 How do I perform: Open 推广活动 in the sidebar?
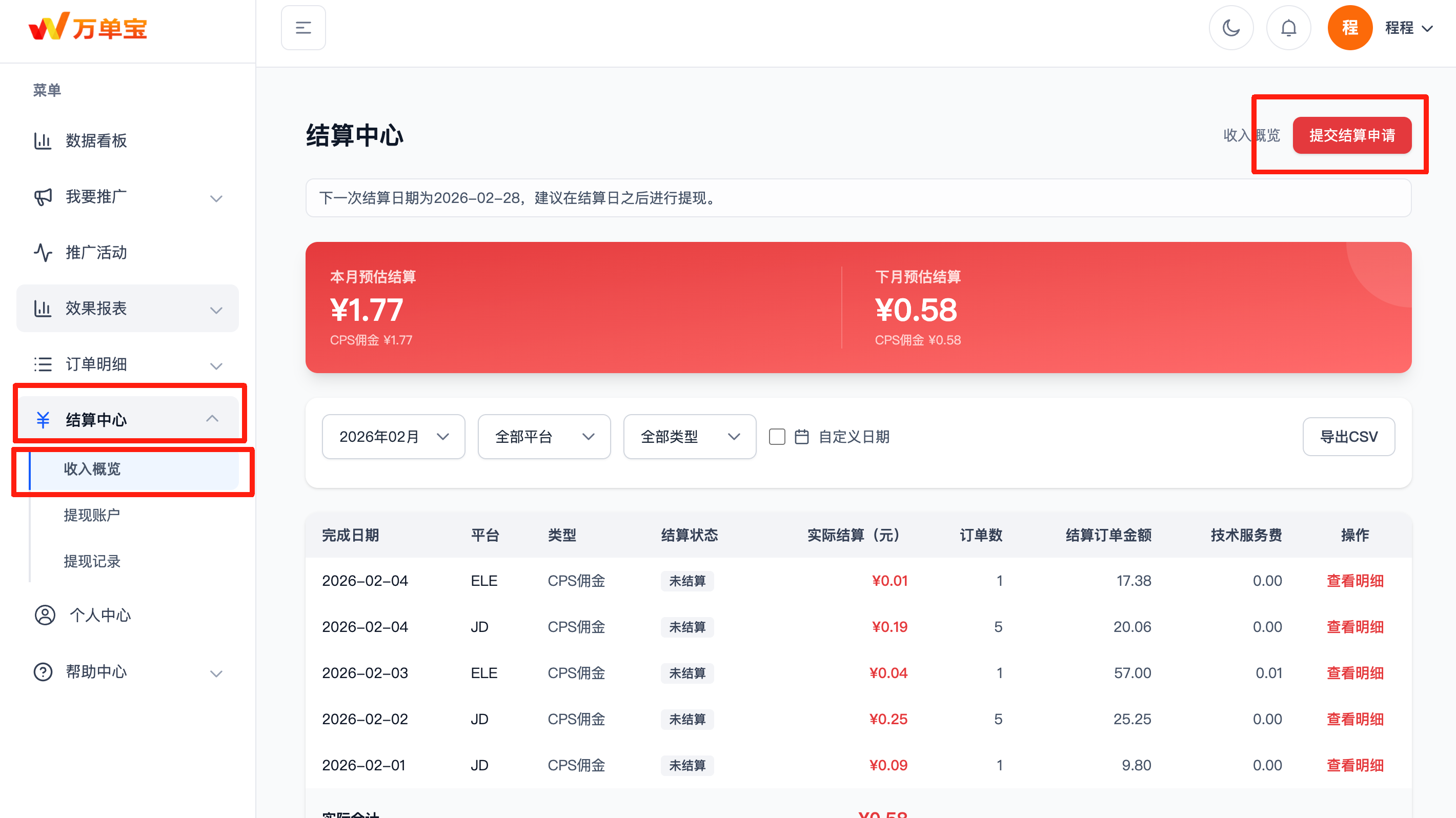tap(127, 253)
